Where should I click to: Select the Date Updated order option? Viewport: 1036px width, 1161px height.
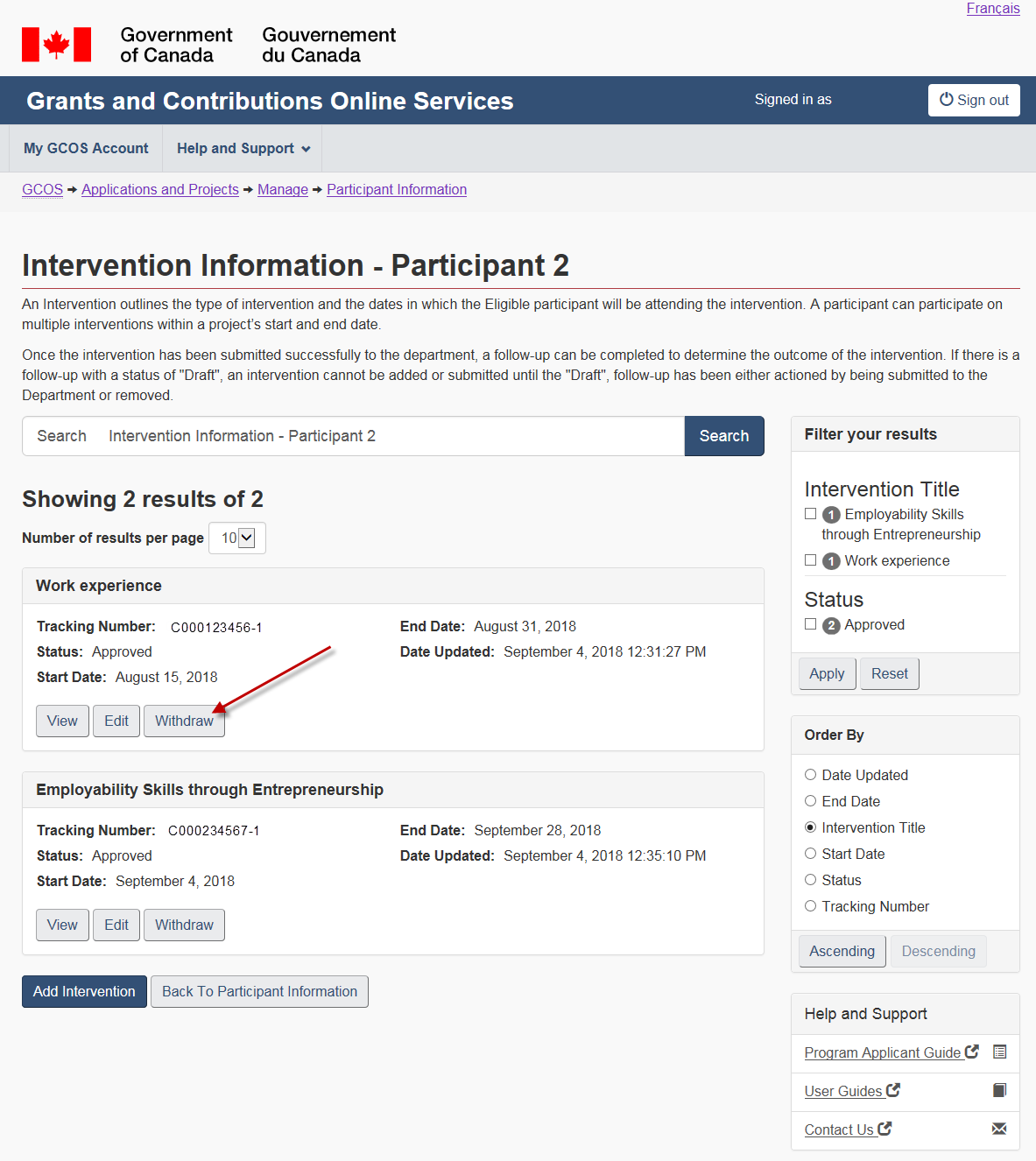pos(811,775)
